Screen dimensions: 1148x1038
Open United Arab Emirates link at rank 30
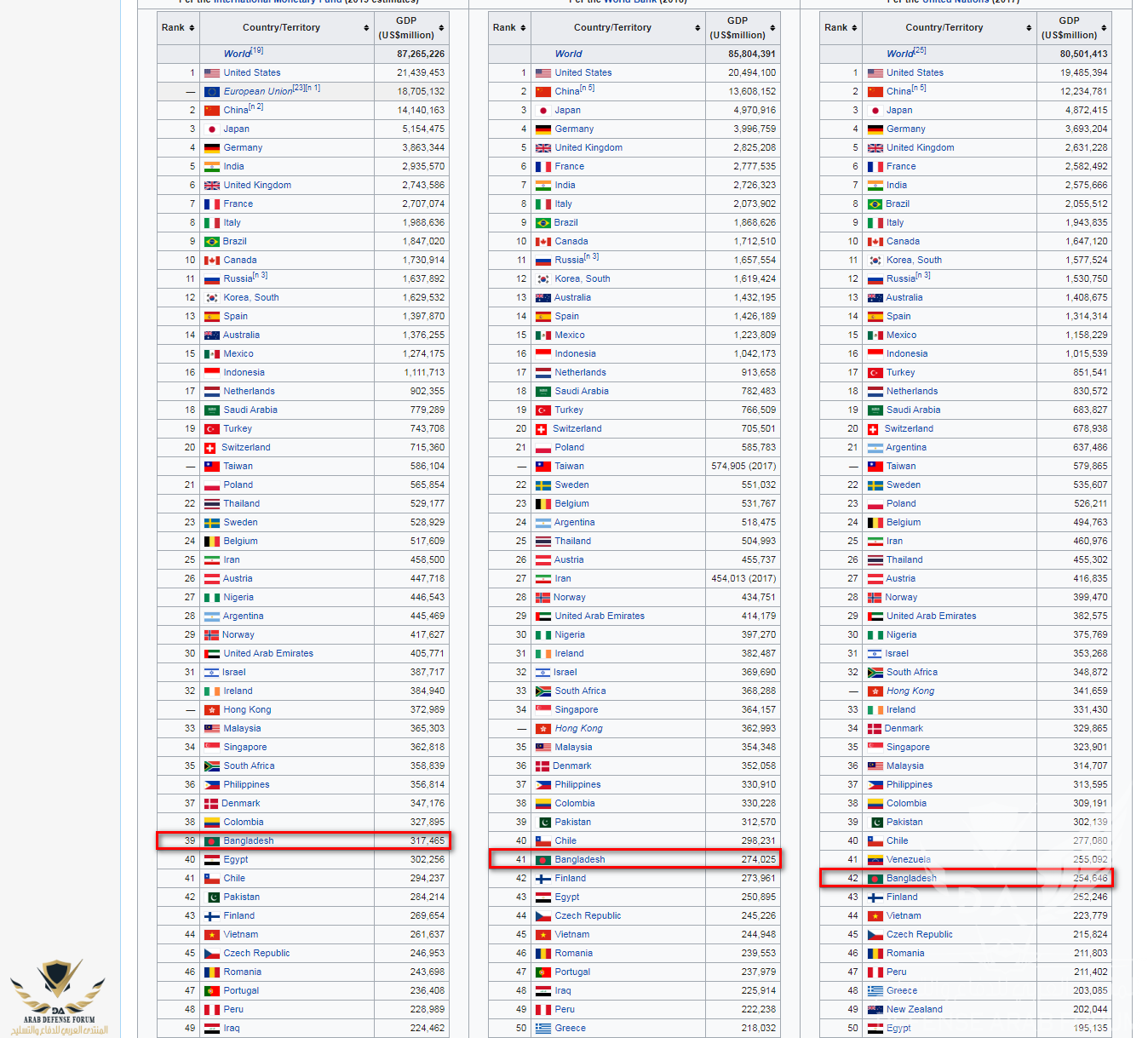pos(267,654)
